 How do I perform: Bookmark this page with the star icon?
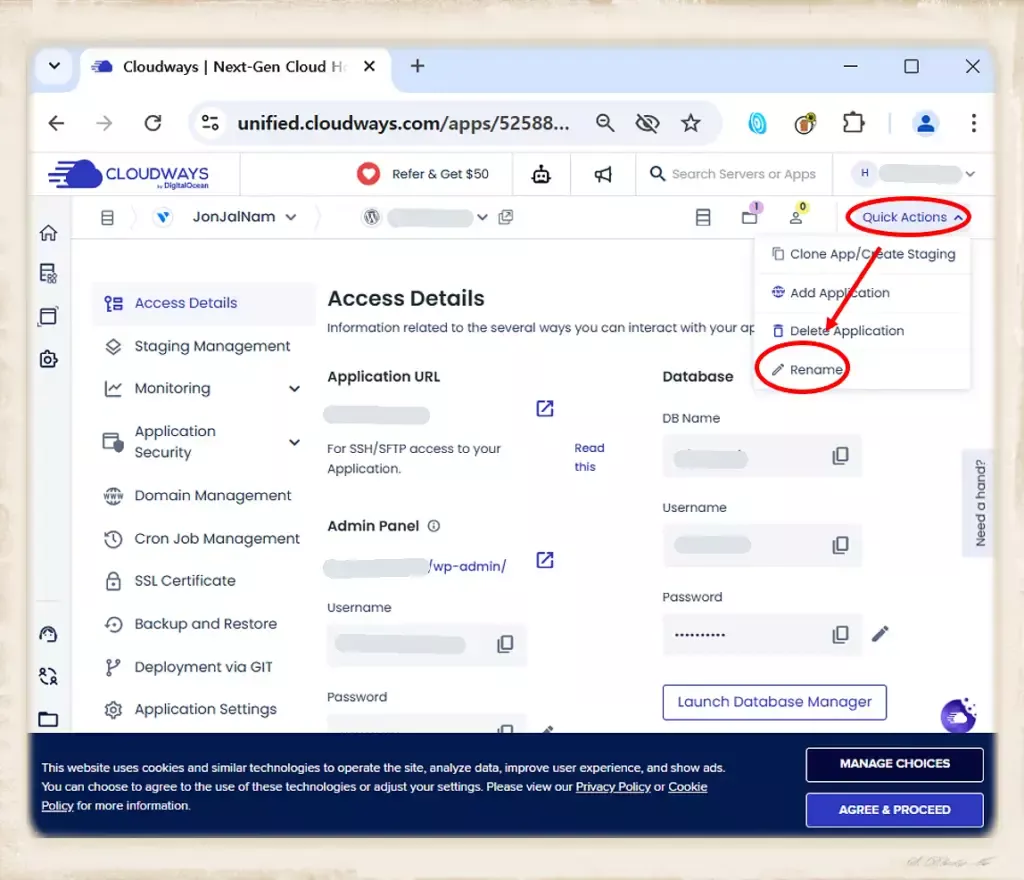[x=690, y=123]
